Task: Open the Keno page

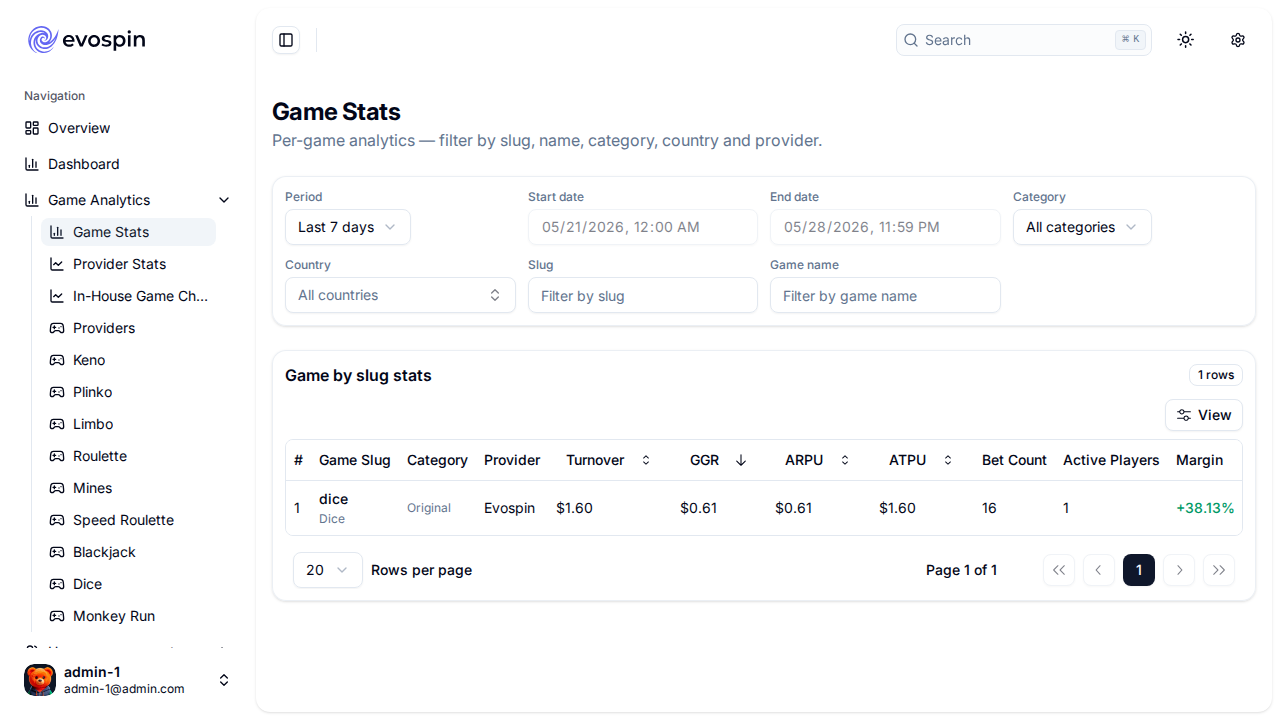Action: pos(128,360)
